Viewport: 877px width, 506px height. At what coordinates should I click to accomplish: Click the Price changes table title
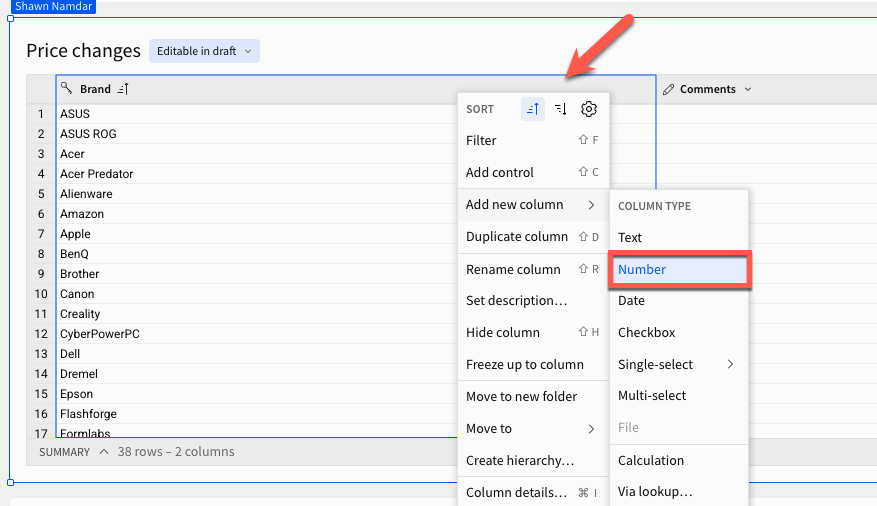[83, 51]
